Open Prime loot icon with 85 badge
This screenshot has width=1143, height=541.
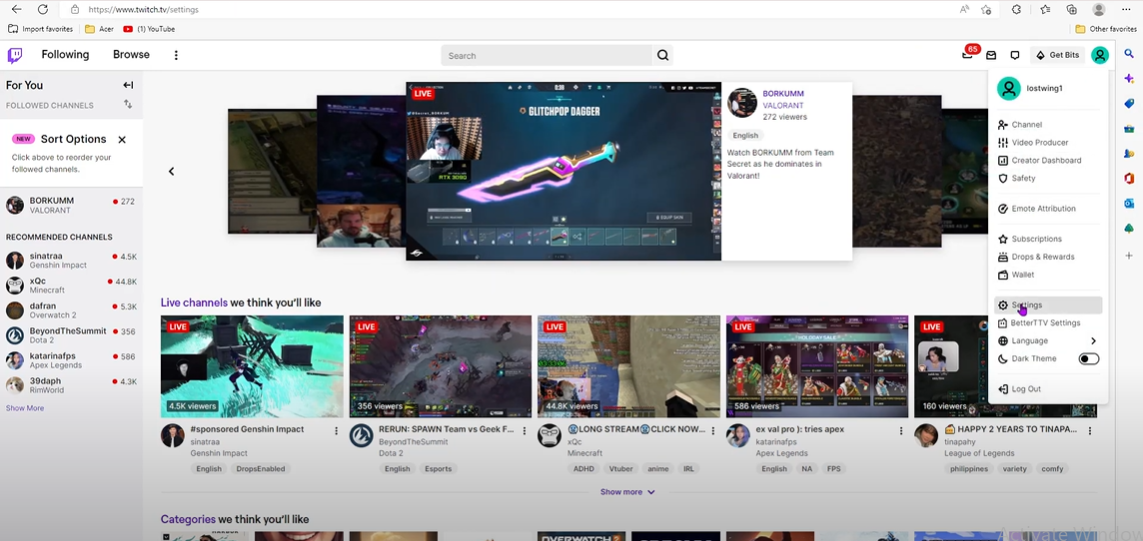(968, 55)
